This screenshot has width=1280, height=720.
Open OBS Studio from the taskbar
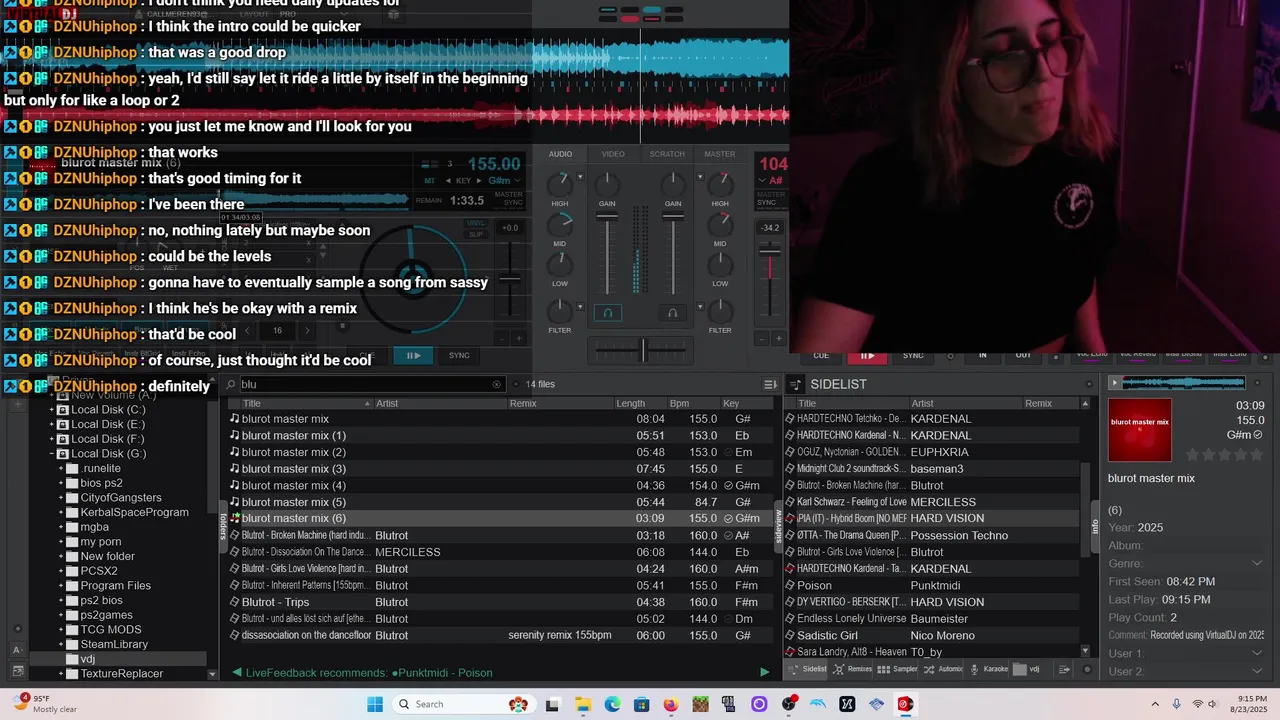coord(788,704)
